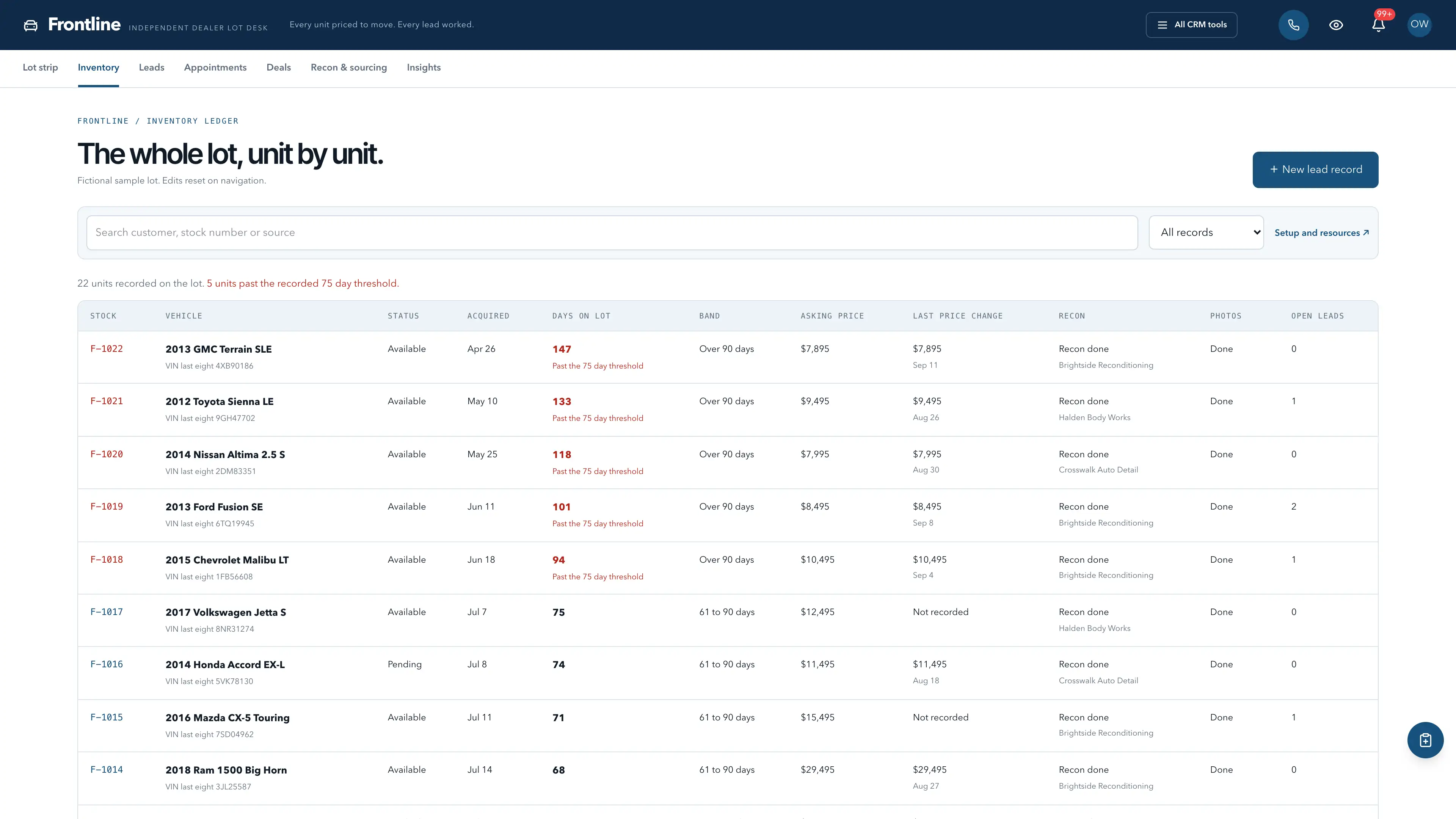1456x819 pixels.
Task: Open stock number F-1017
Action: click(106, 612)
